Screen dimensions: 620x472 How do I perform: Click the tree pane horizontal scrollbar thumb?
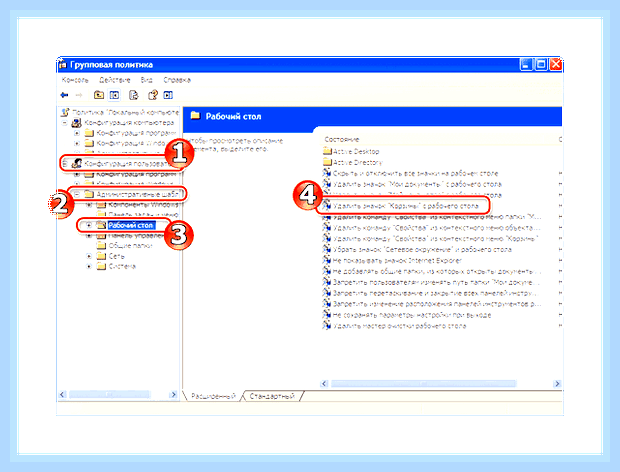(110, 394)
